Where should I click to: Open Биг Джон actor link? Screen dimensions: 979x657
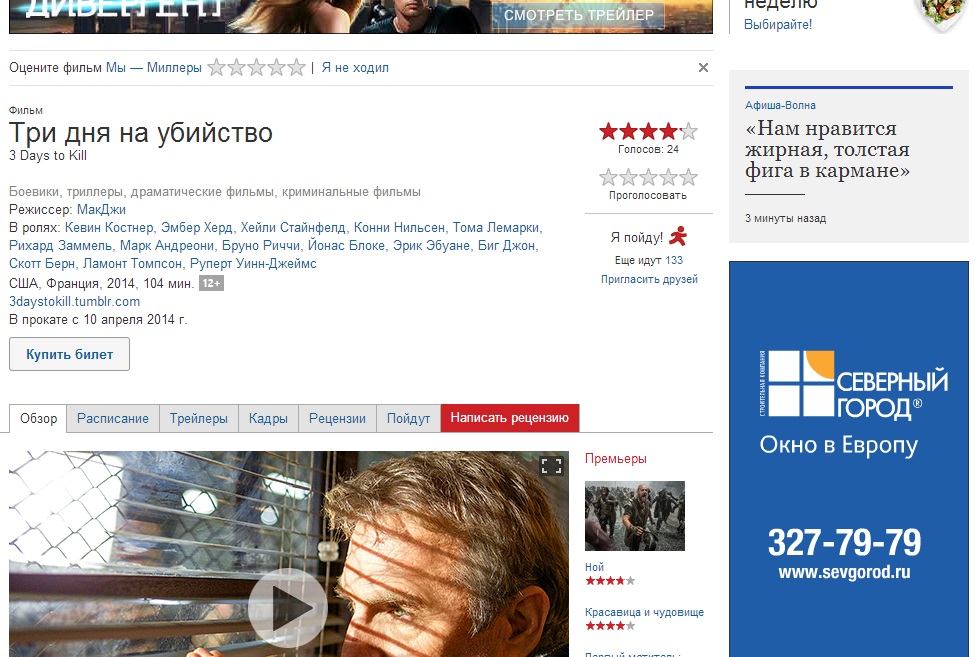point(506,245)
